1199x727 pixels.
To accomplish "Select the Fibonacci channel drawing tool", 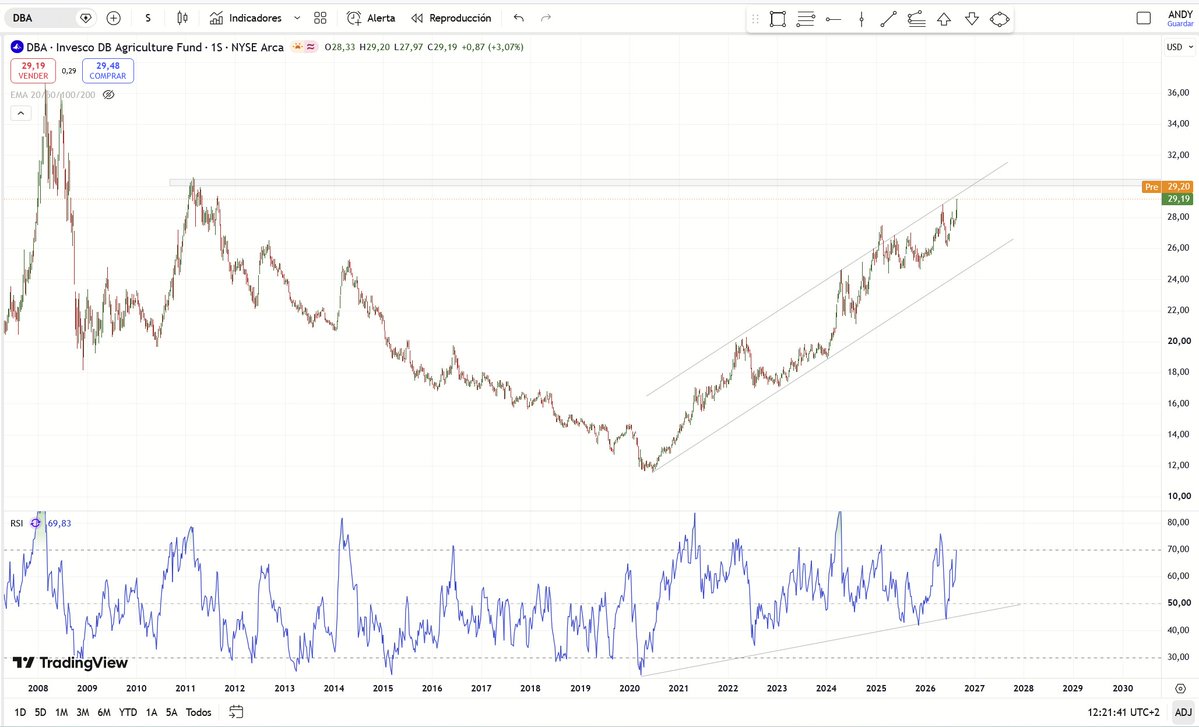I will click(916, 19).
